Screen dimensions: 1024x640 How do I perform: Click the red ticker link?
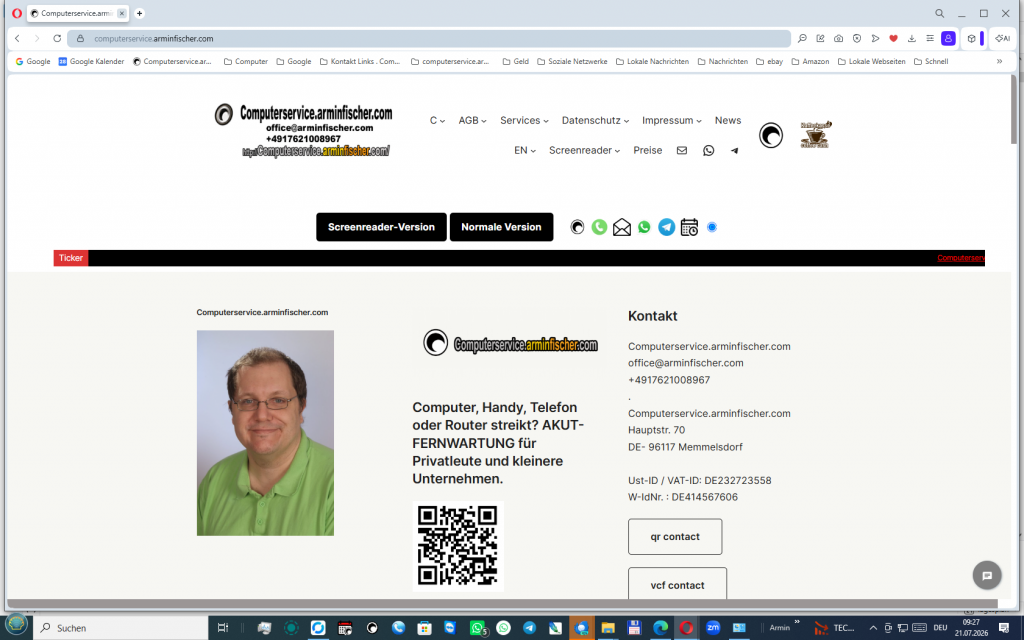[961, 258]
